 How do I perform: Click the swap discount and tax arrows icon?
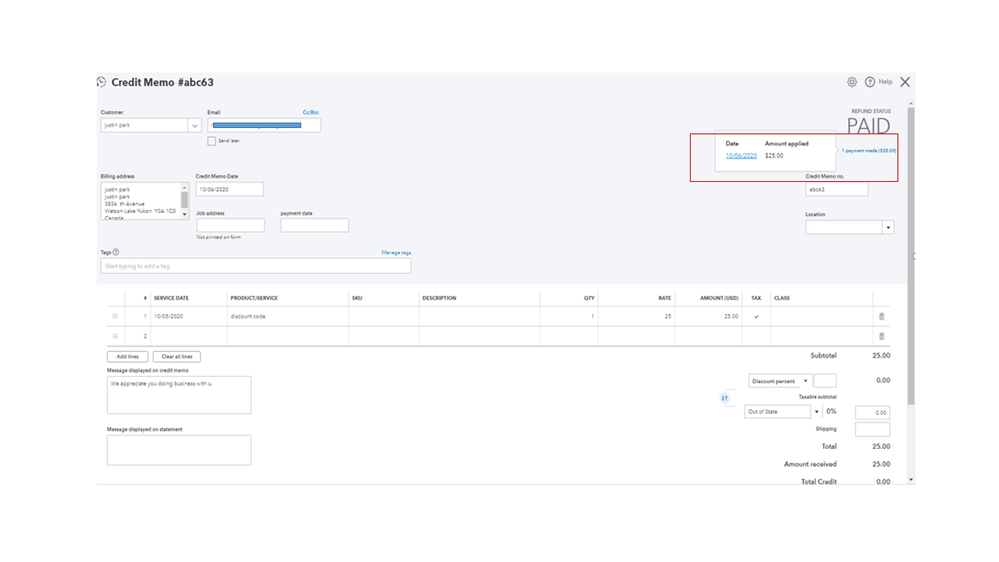725,398
